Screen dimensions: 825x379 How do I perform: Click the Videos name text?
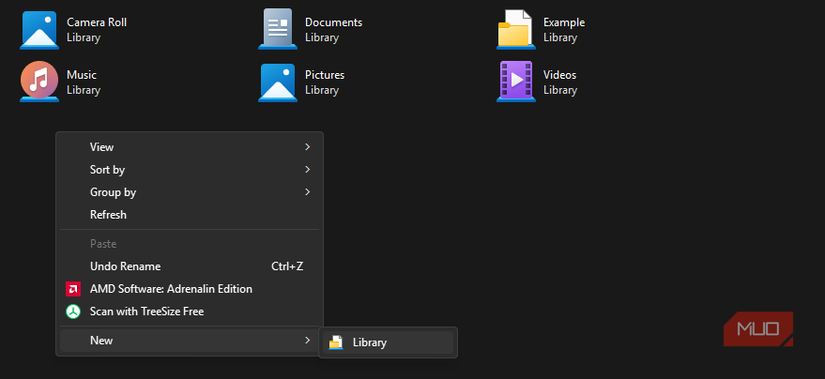[x=560, y=75]
